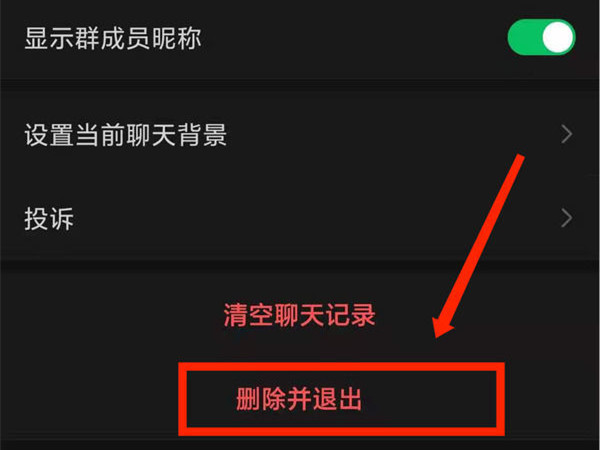Click the 设置当前聊天背景 text label

click(126, 135)
